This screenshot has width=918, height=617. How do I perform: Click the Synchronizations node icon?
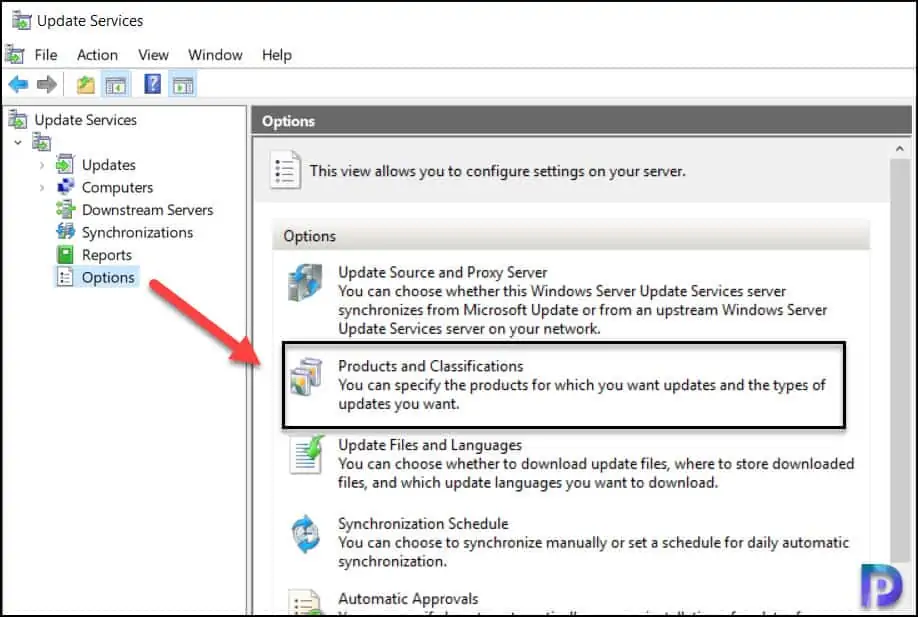pyautogui.click(x=65, y=232)
